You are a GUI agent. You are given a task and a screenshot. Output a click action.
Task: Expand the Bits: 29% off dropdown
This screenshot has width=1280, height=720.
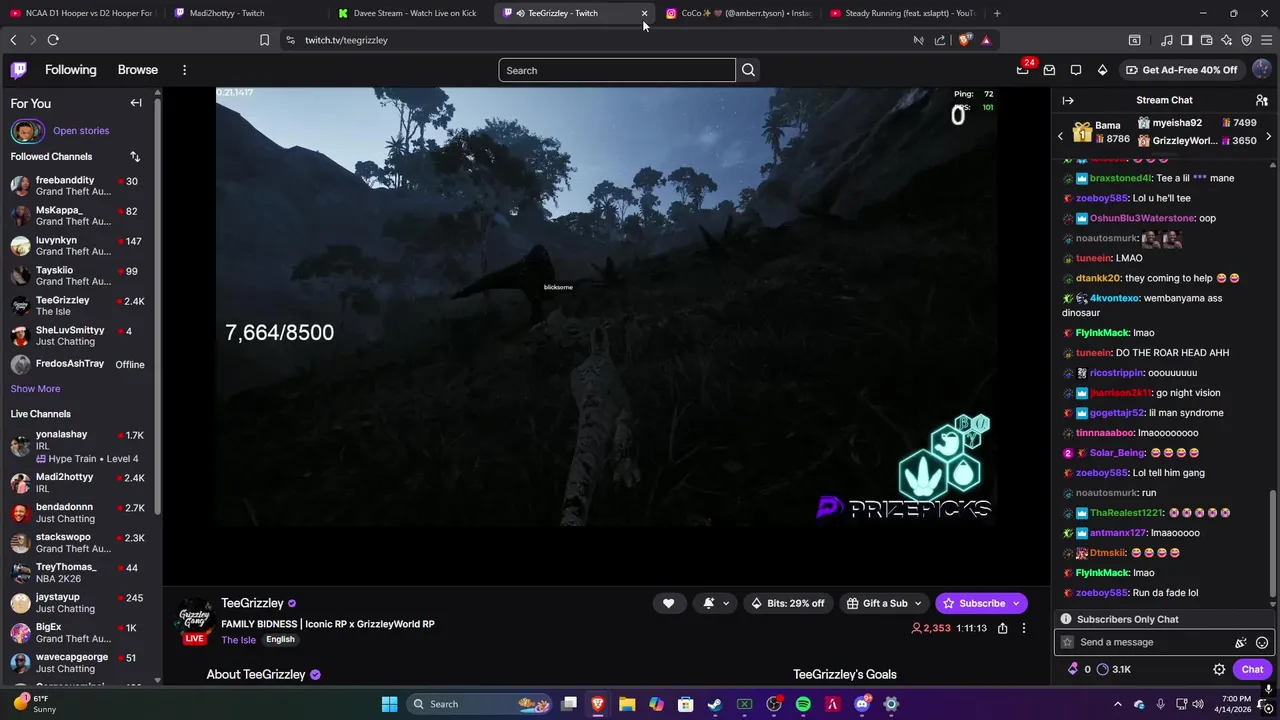(x=788, y=603)
